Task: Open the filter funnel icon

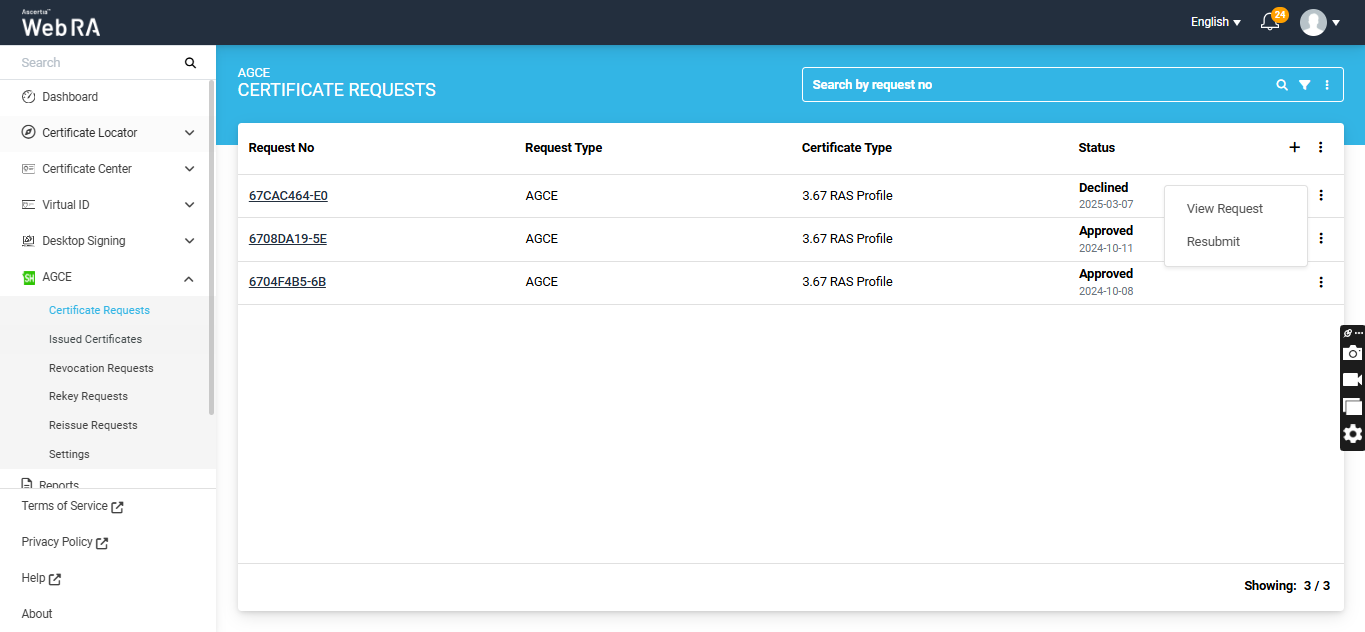Action: (1304, 85)
